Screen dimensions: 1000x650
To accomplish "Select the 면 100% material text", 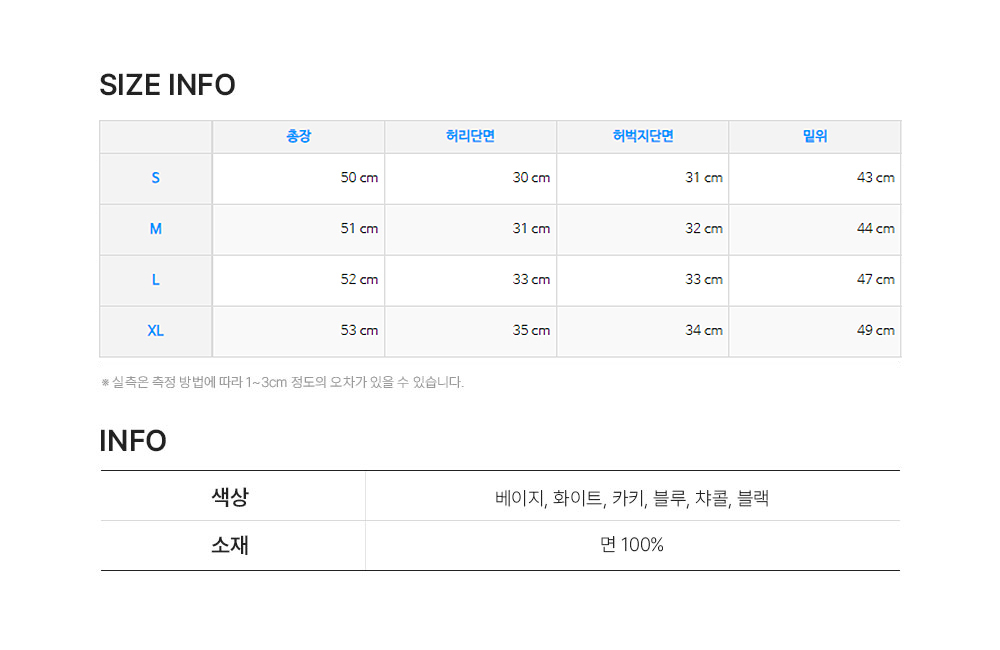I will (631, 545).
